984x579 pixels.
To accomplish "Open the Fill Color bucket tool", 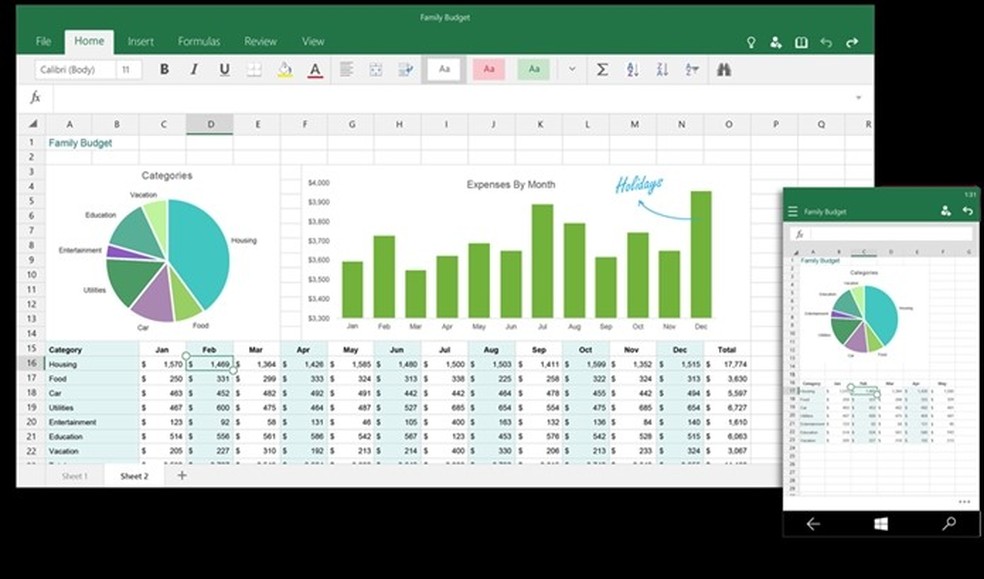I will pos(284,69).
